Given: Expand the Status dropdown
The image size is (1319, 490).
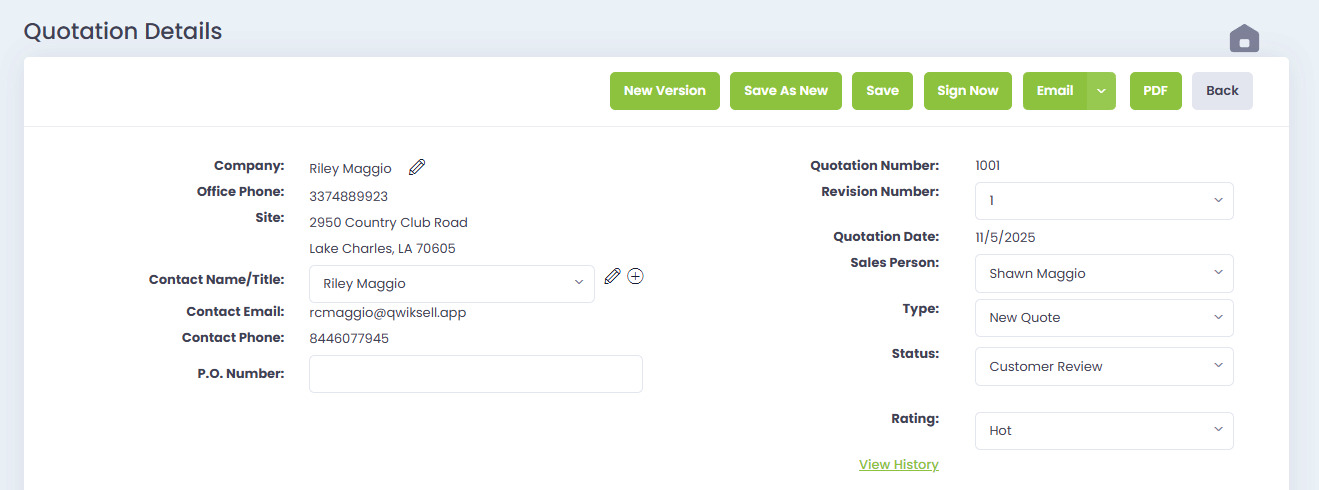Looking at the screenshot, I should pyautogui.click(x=1104, y=367).
